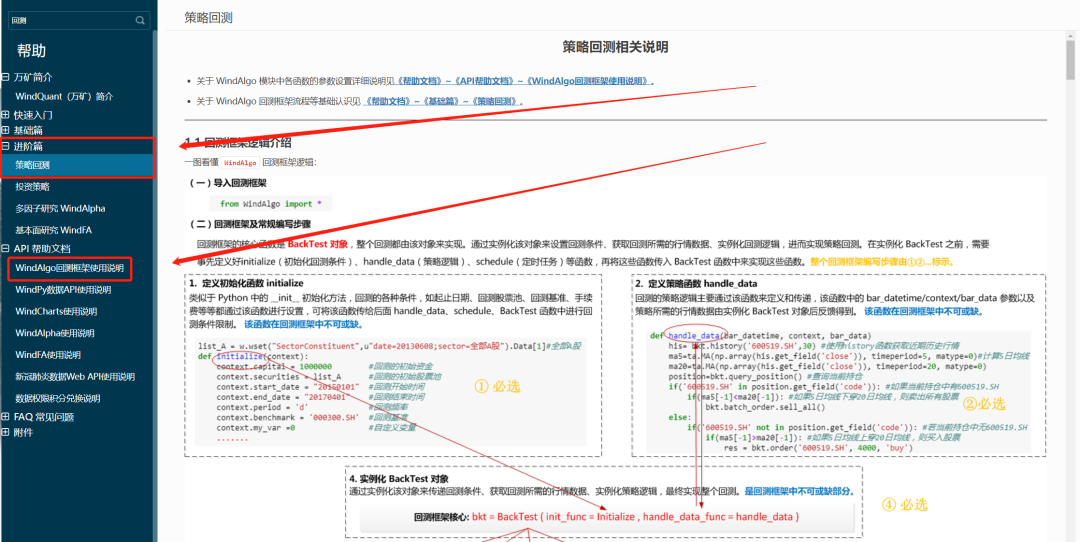Click the 策略回测相关说明 heading
1080x542 pixels.
[615, 47]
